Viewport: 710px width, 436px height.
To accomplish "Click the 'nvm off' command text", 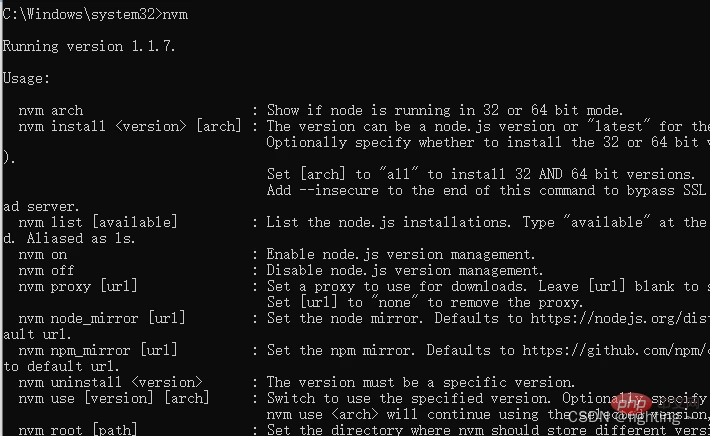I will coord(47,270).
